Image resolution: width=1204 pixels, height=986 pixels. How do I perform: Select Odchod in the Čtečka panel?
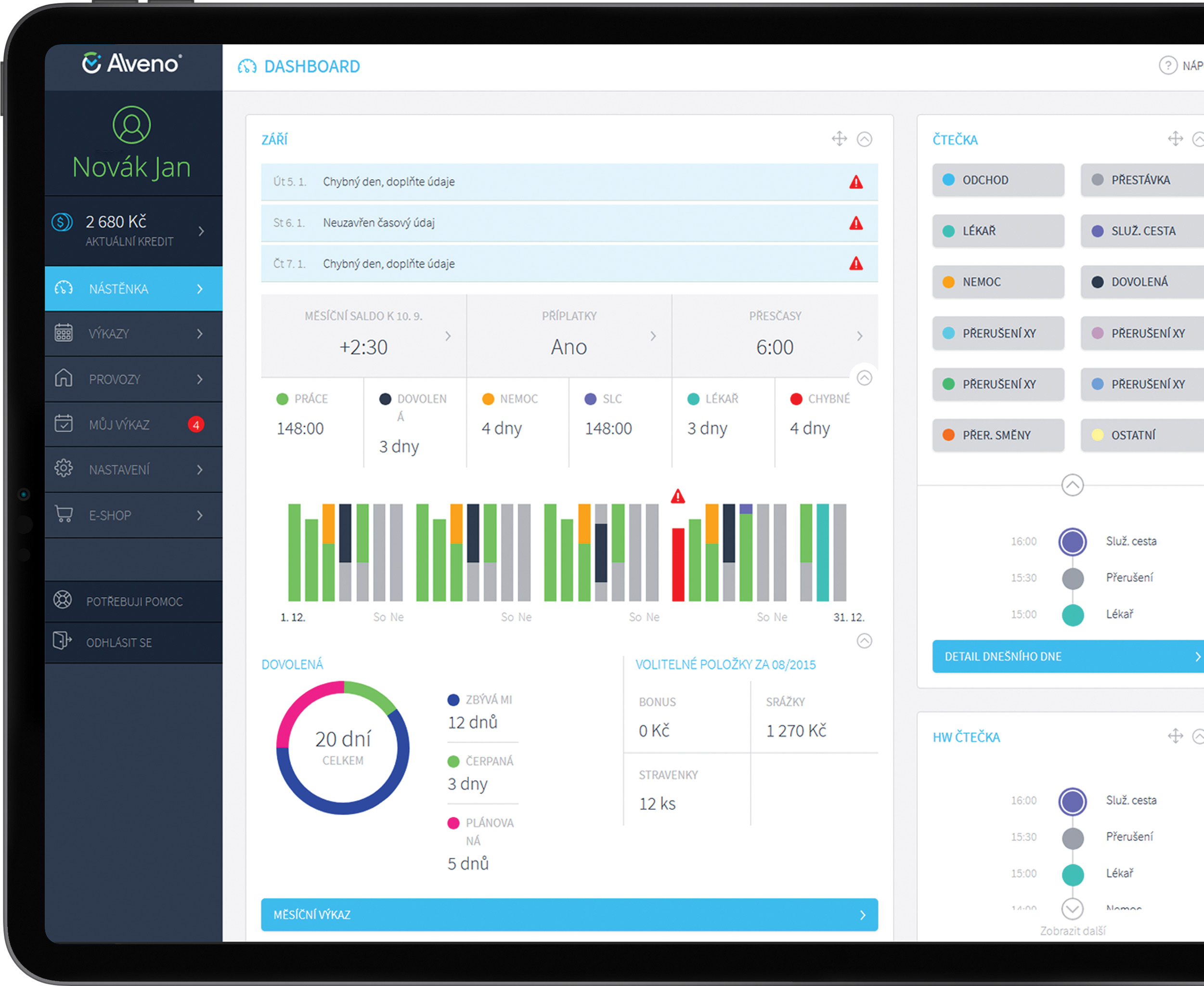998,180
